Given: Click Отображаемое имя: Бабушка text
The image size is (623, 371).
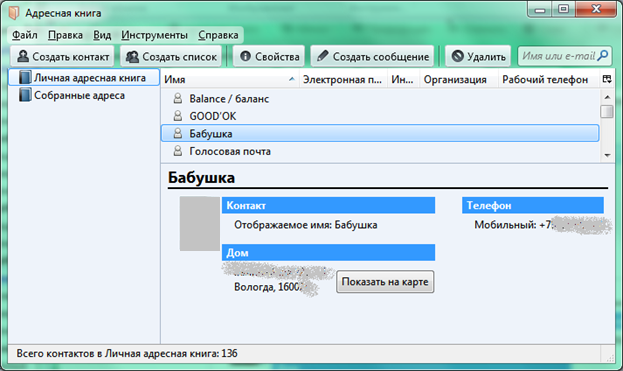Looking at the screenshot, I should (306, 225).
